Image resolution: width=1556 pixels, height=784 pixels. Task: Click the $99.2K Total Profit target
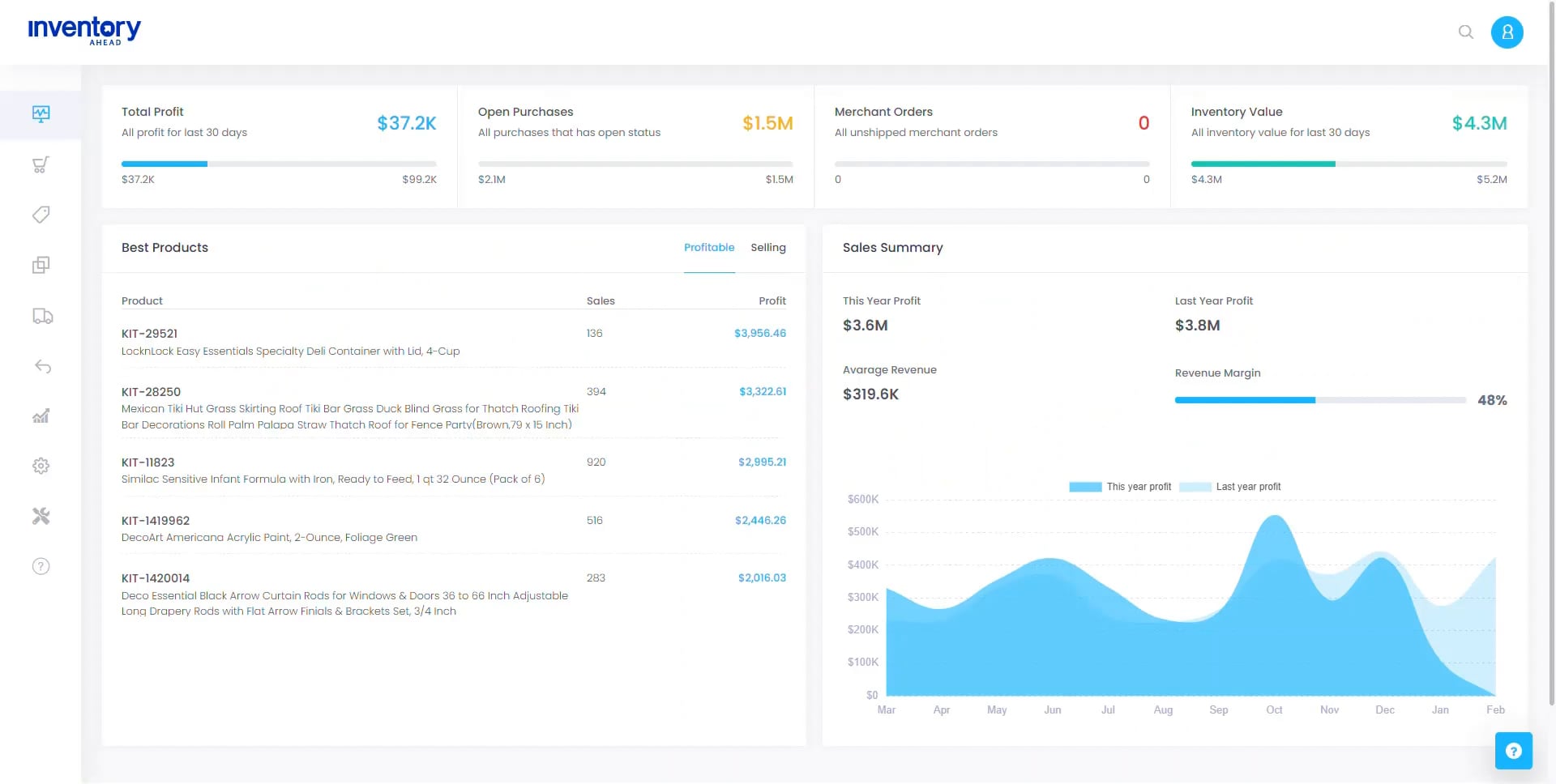(x=419, y=180)
